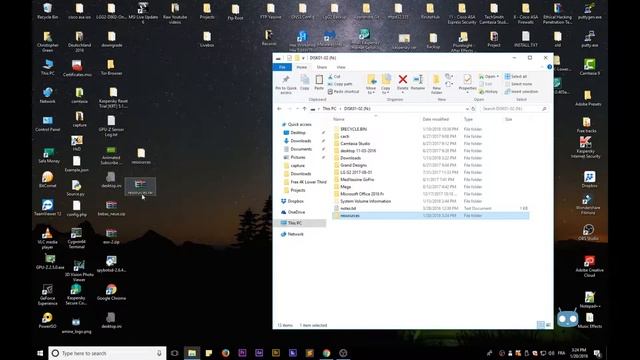
Task: Select the Camtasia Studio folder row
Action: tap(431, 144)
